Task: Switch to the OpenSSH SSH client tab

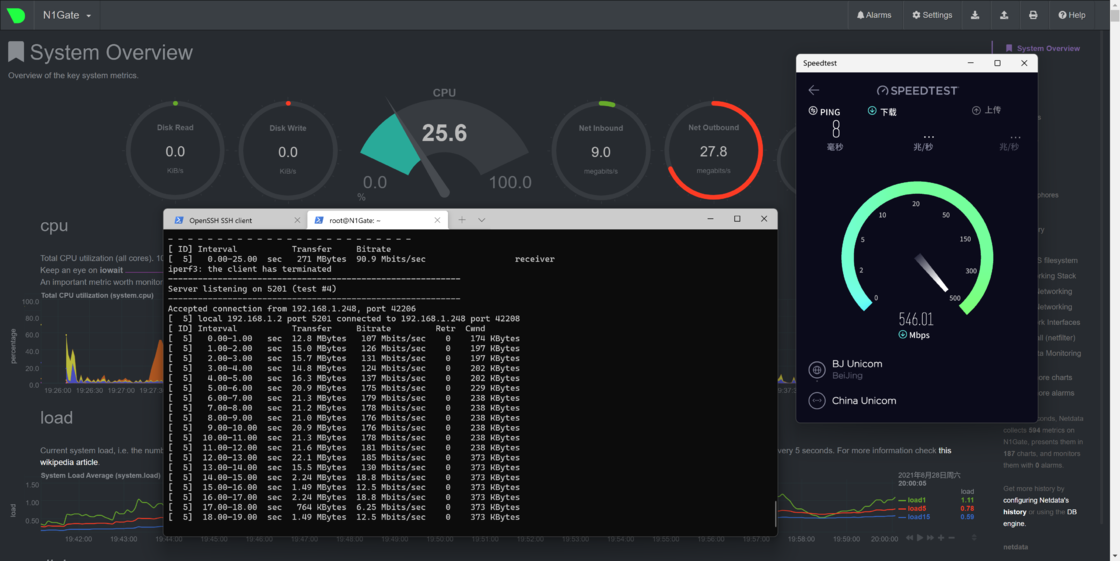Action: click(228, 220)
